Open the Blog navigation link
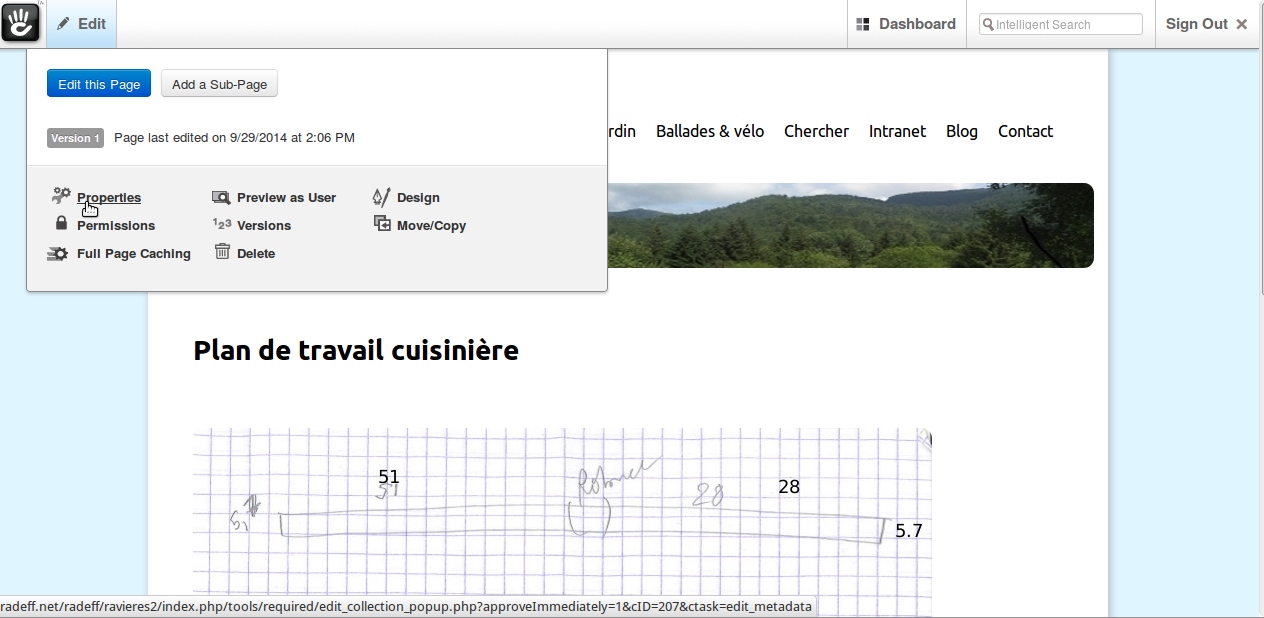The width and height of the screenshot is (1264, 618). pyautogui.click(x=962, y=131)
